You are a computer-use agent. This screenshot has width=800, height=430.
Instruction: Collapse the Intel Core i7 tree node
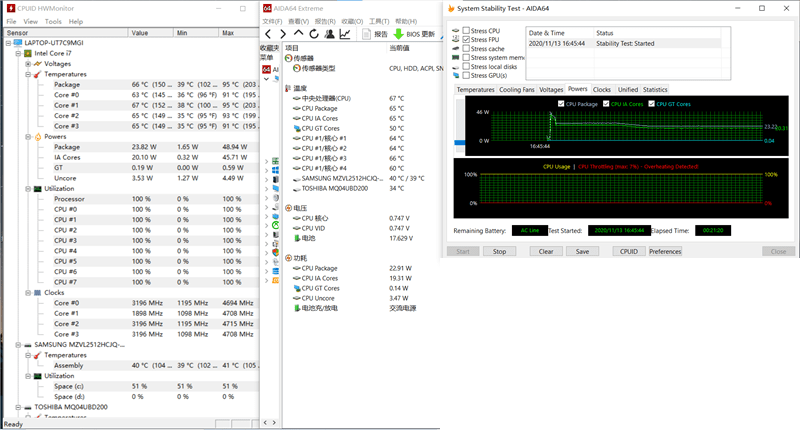(18, 53)
